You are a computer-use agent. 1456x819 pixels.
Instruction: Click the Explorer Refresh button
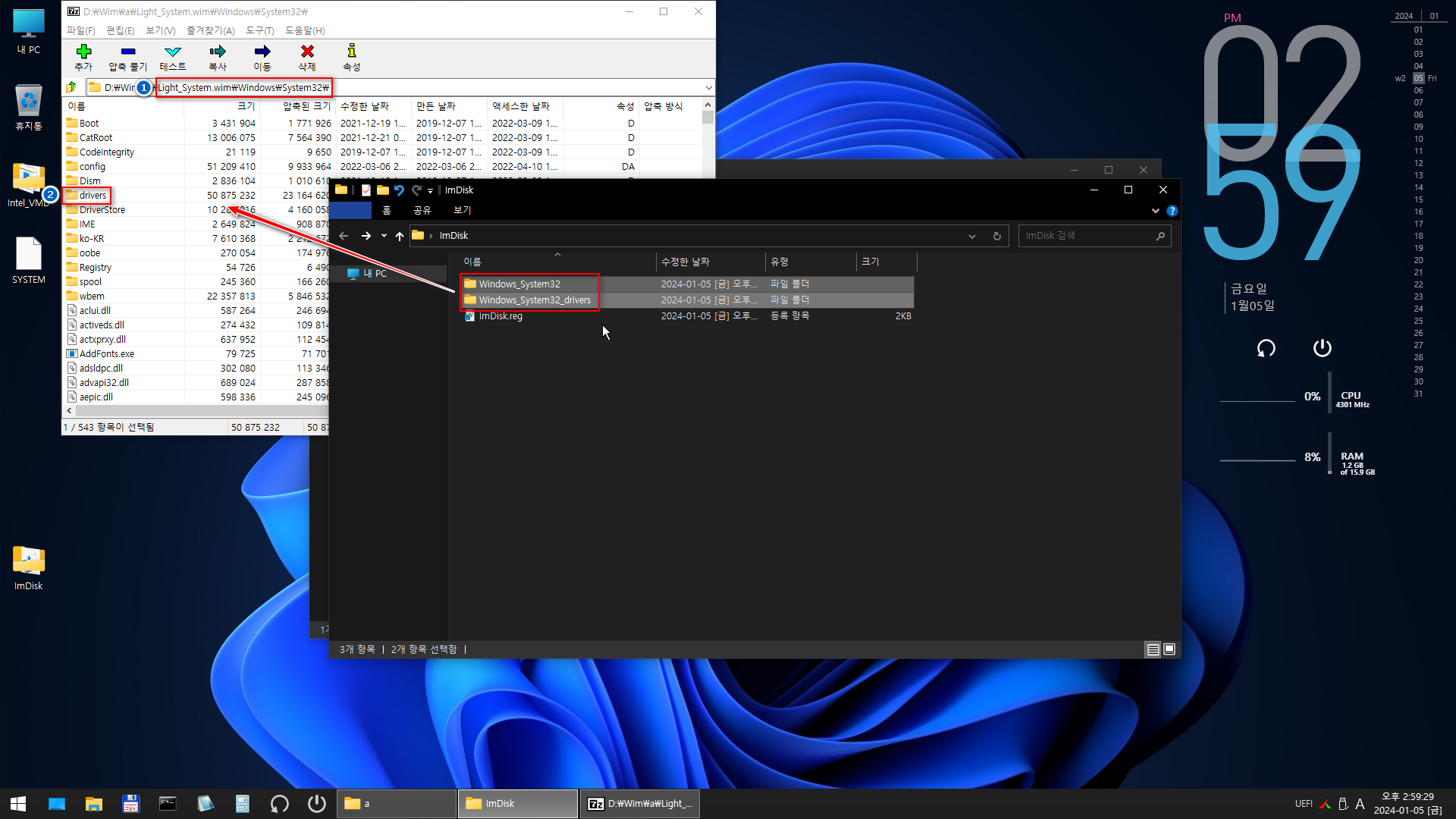[997, 236]
